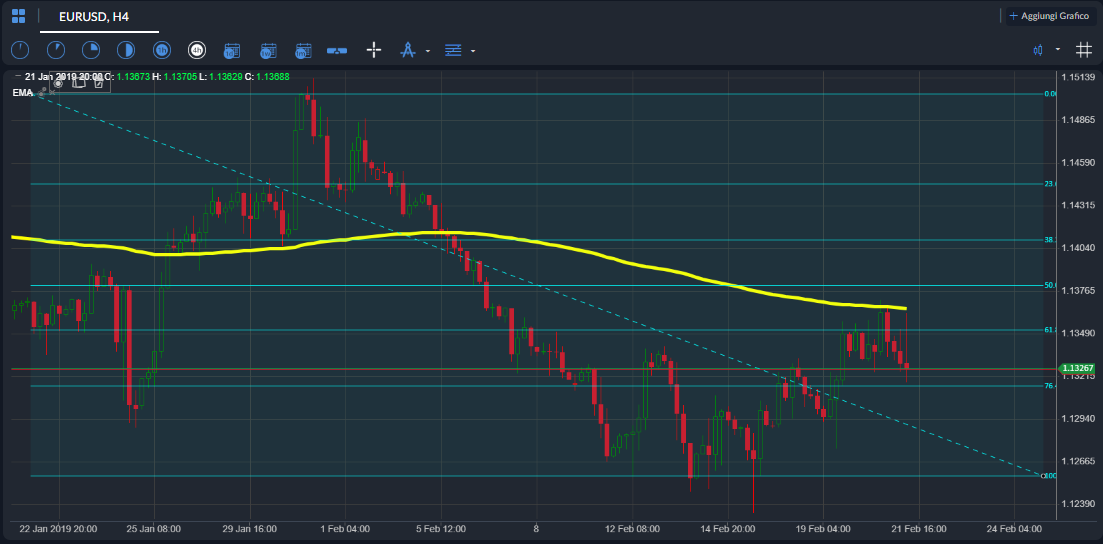
Task: Click the 1.15139 price axis label
Action: coord(1077,77)
